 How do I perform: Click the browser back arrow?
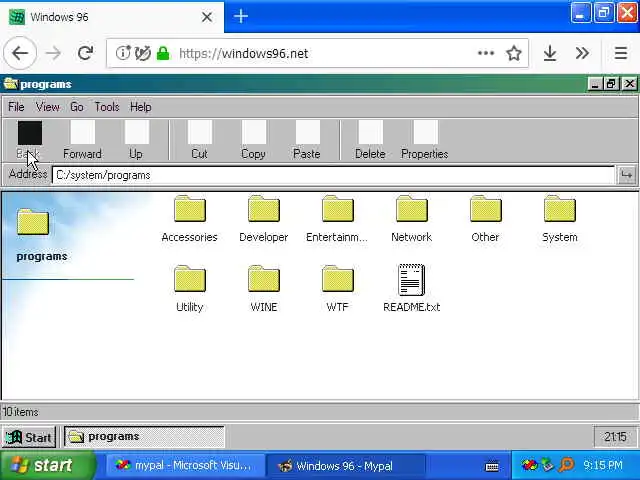coord(20,53)
